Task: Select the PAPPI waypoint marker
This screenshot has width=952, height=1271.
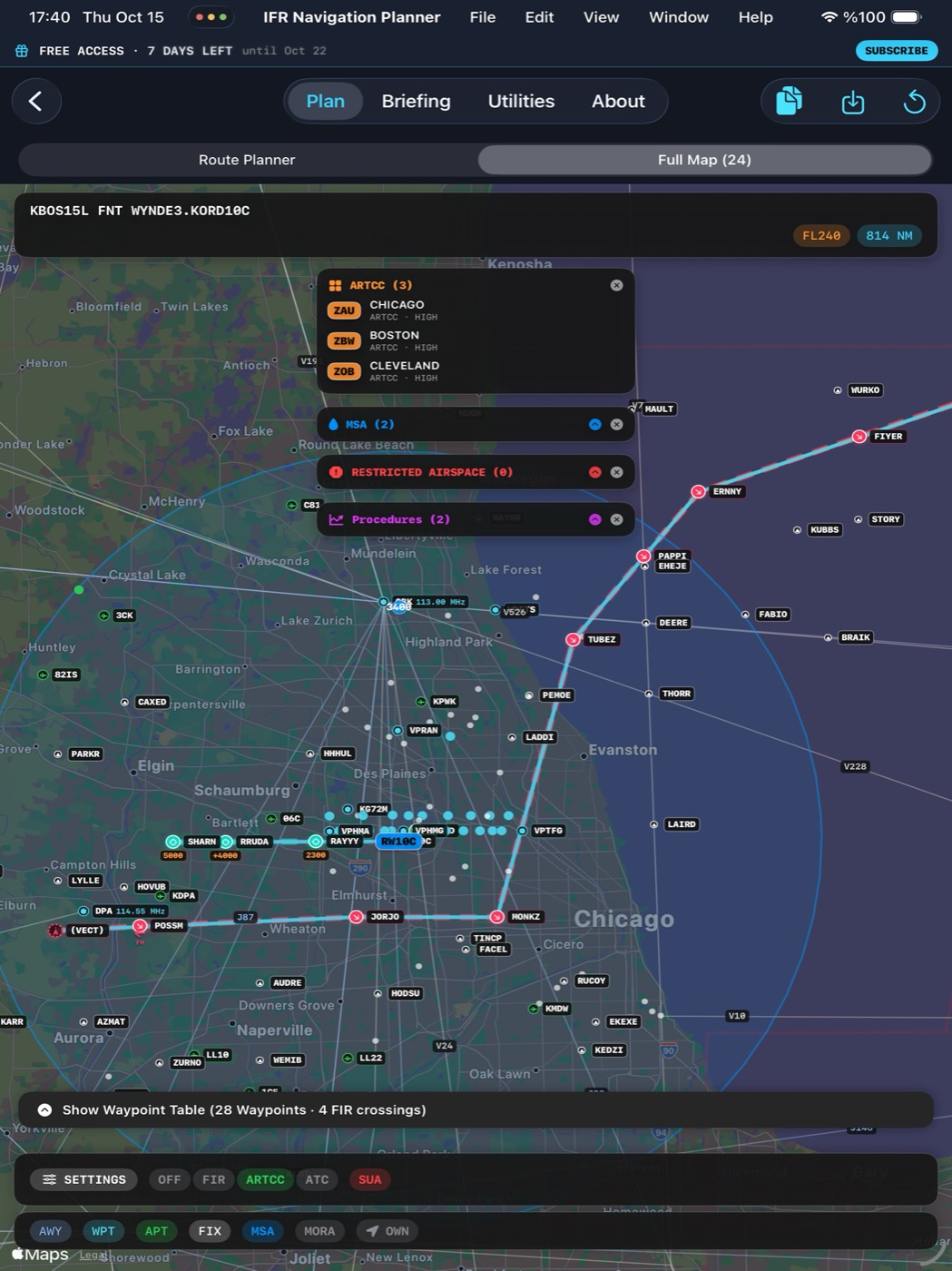Action: click(x=643, y=556)
